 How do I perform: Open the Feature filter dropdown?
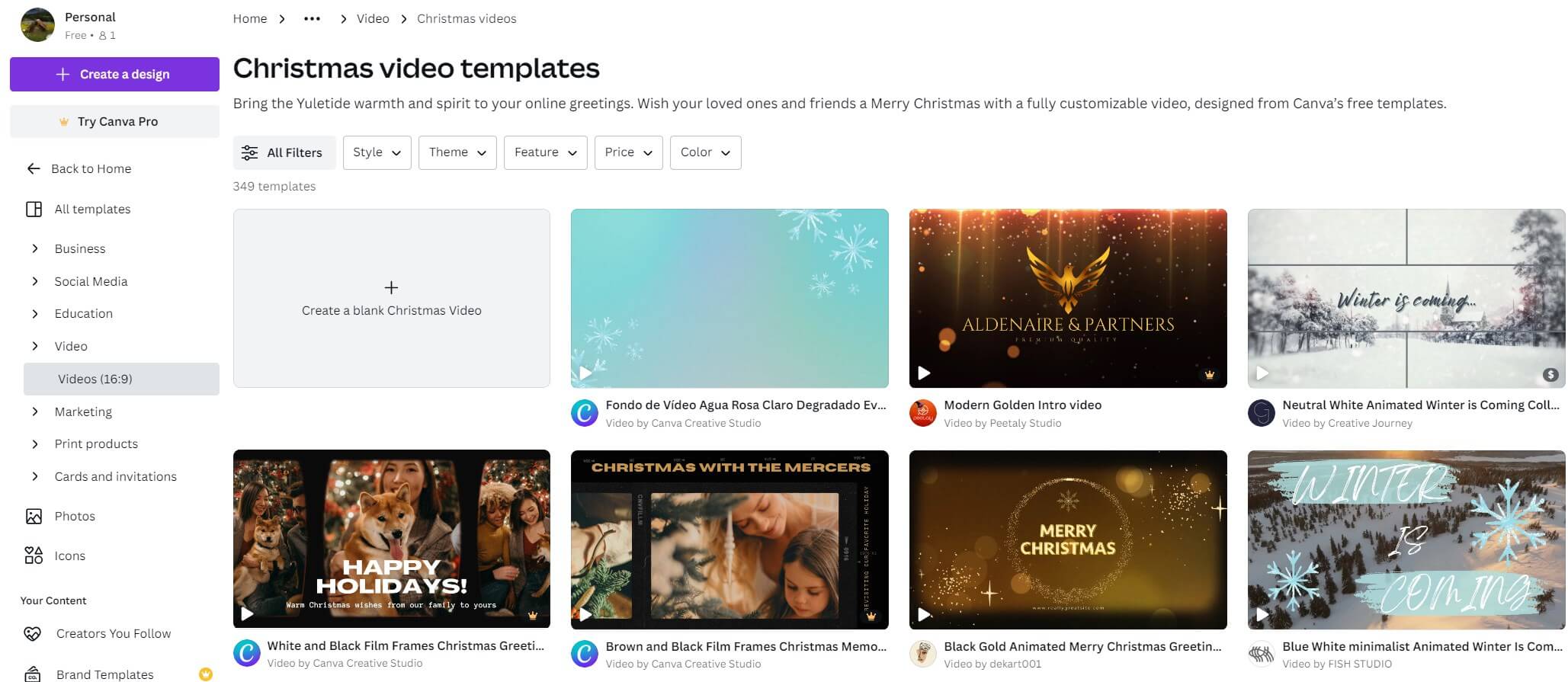click(x=546, y=152)
